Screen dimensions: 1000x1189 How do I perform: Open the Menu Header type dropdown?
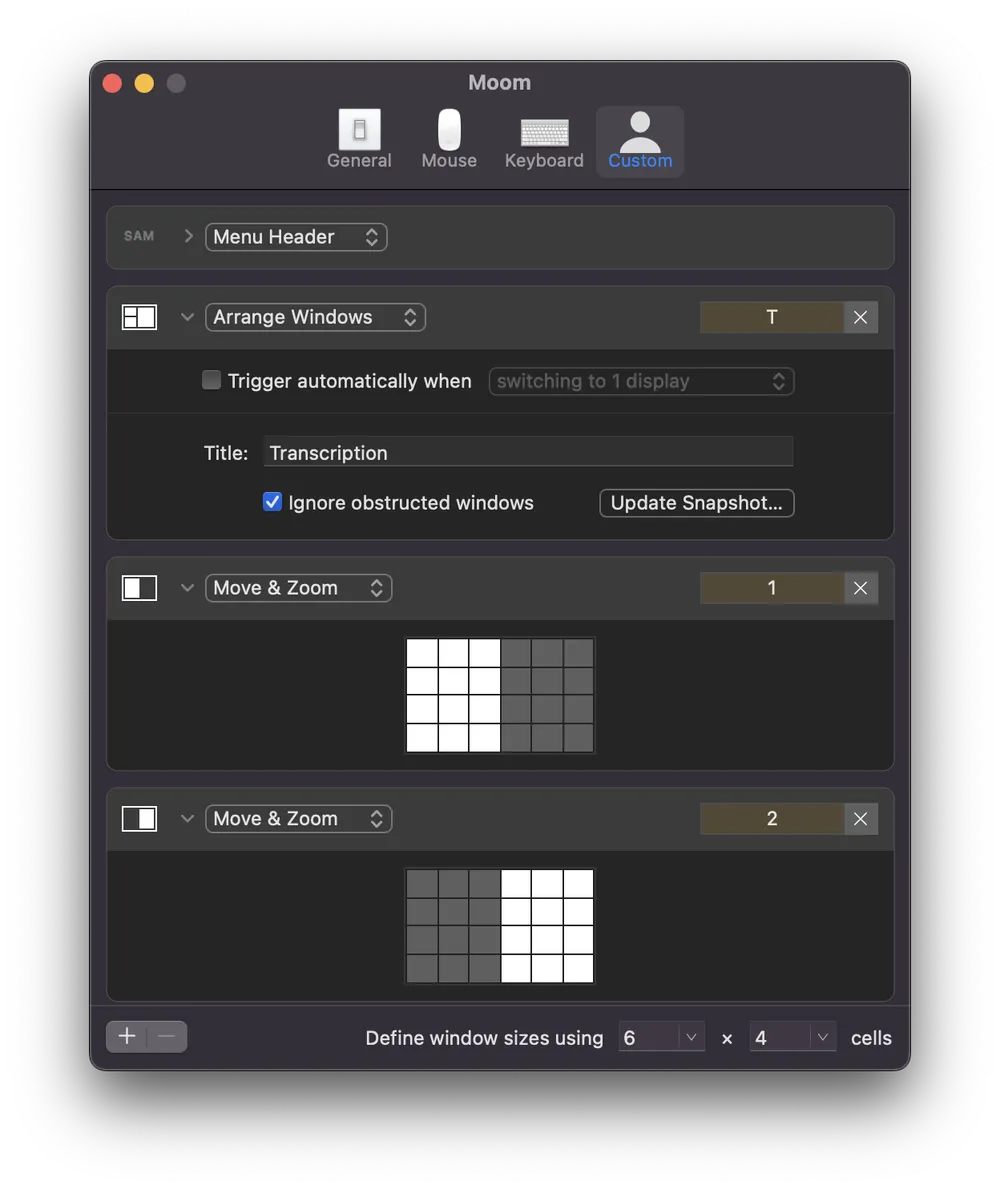pos(296,237)
